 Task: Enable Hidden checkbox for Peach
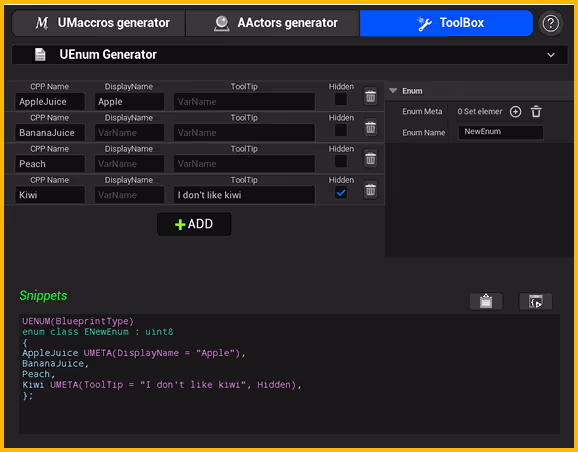(341, 161)
